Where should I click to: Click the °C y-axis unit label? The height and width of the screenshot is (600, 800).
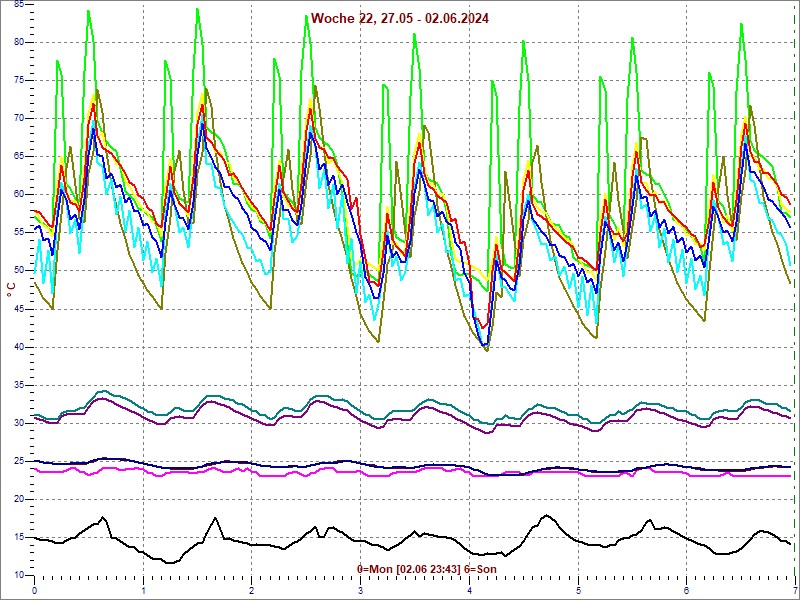click(x=11, y=290)
